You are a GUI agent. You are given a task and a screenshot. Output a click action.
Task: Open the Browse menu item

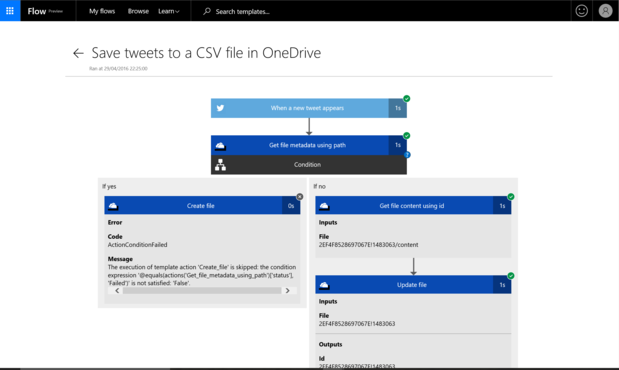(x=138, y=11)
